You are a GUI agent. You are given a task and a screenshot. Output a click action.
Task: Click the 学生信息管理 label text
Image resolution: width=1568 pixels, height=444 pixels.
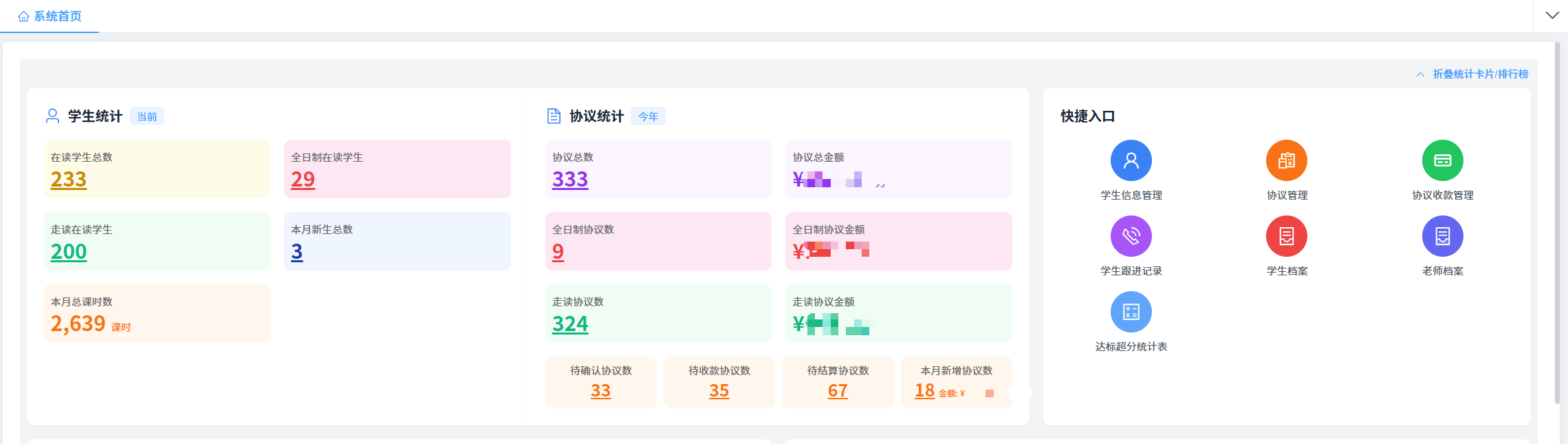coord(1131,195)
